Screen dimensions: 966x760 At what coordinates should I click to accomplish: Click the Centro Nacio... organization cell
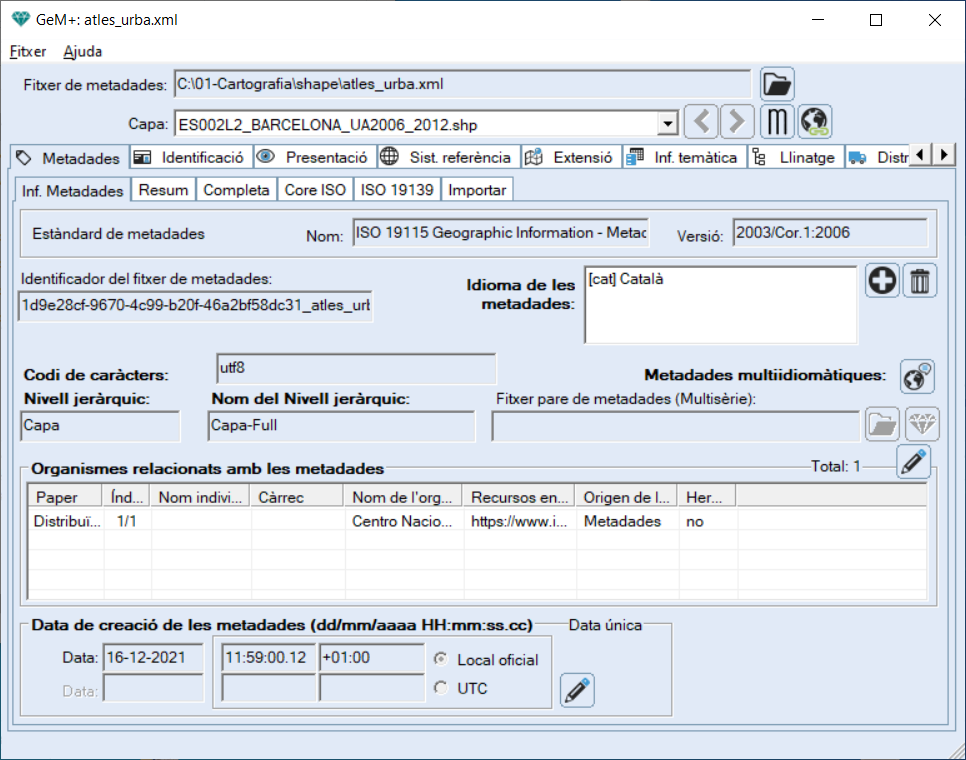(x=402, y=521)
